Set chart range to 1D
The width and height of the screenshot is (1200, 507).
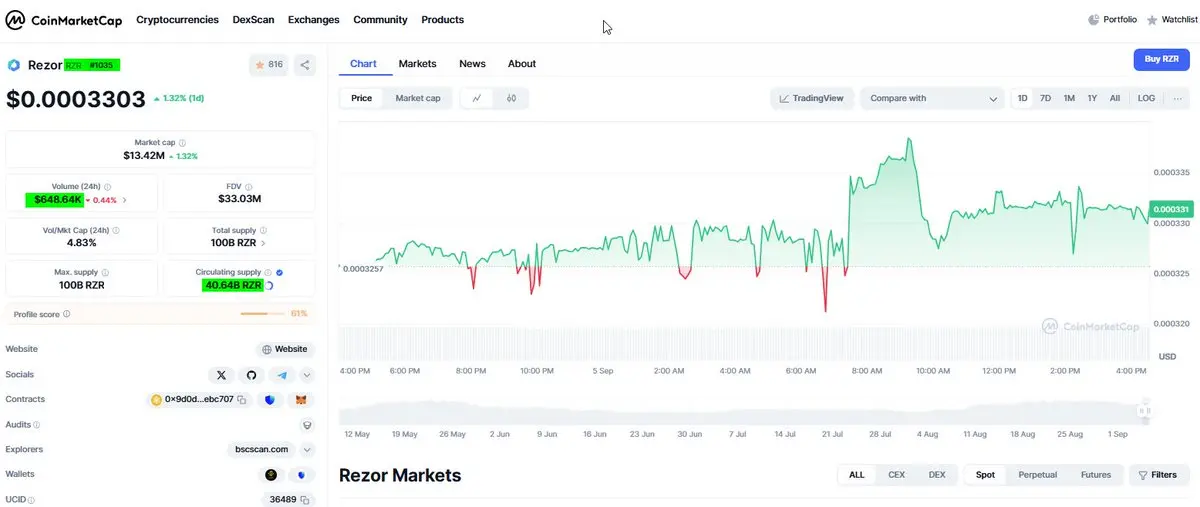(x=1022, y=98)
